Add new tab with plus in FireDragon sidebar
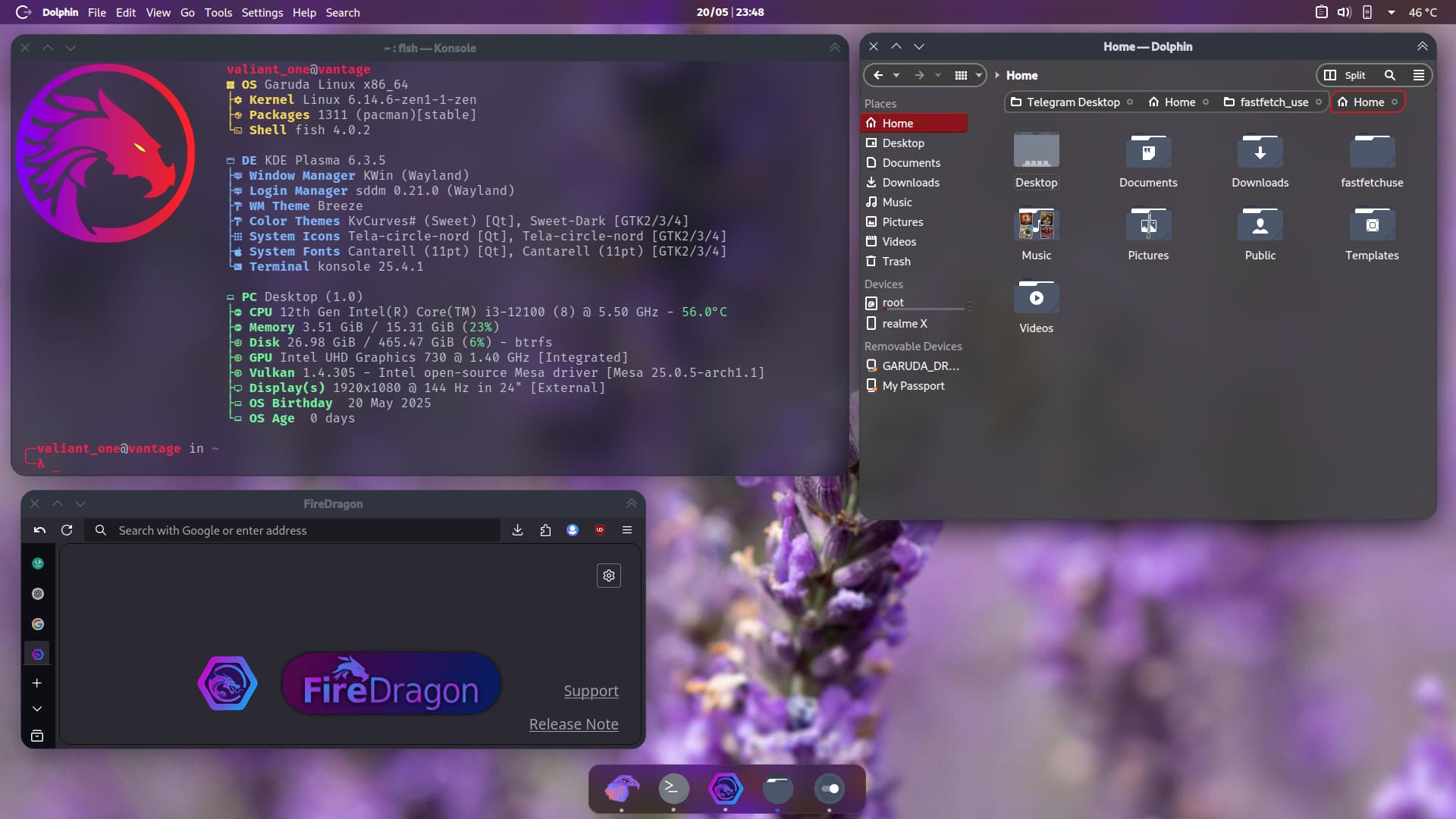The image size is (1456, 819). 36,683
